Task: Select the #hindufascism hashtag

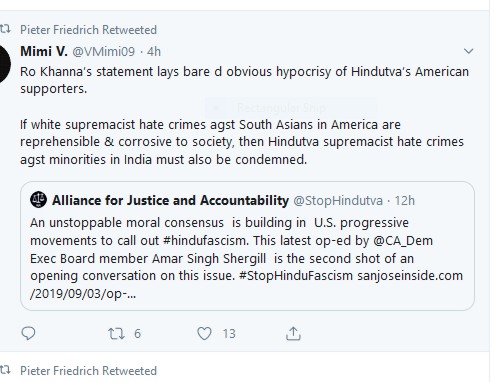Action: pyautogui.click(x=206, y=240)
